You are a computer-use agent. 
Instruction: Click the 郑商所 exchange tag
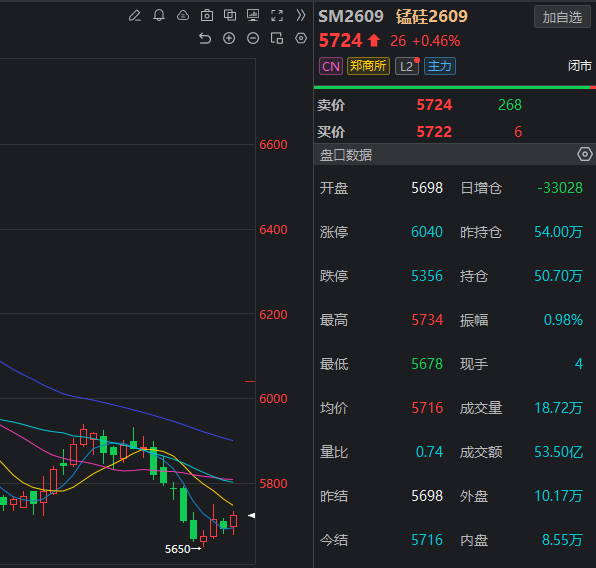tap(368, 66)
